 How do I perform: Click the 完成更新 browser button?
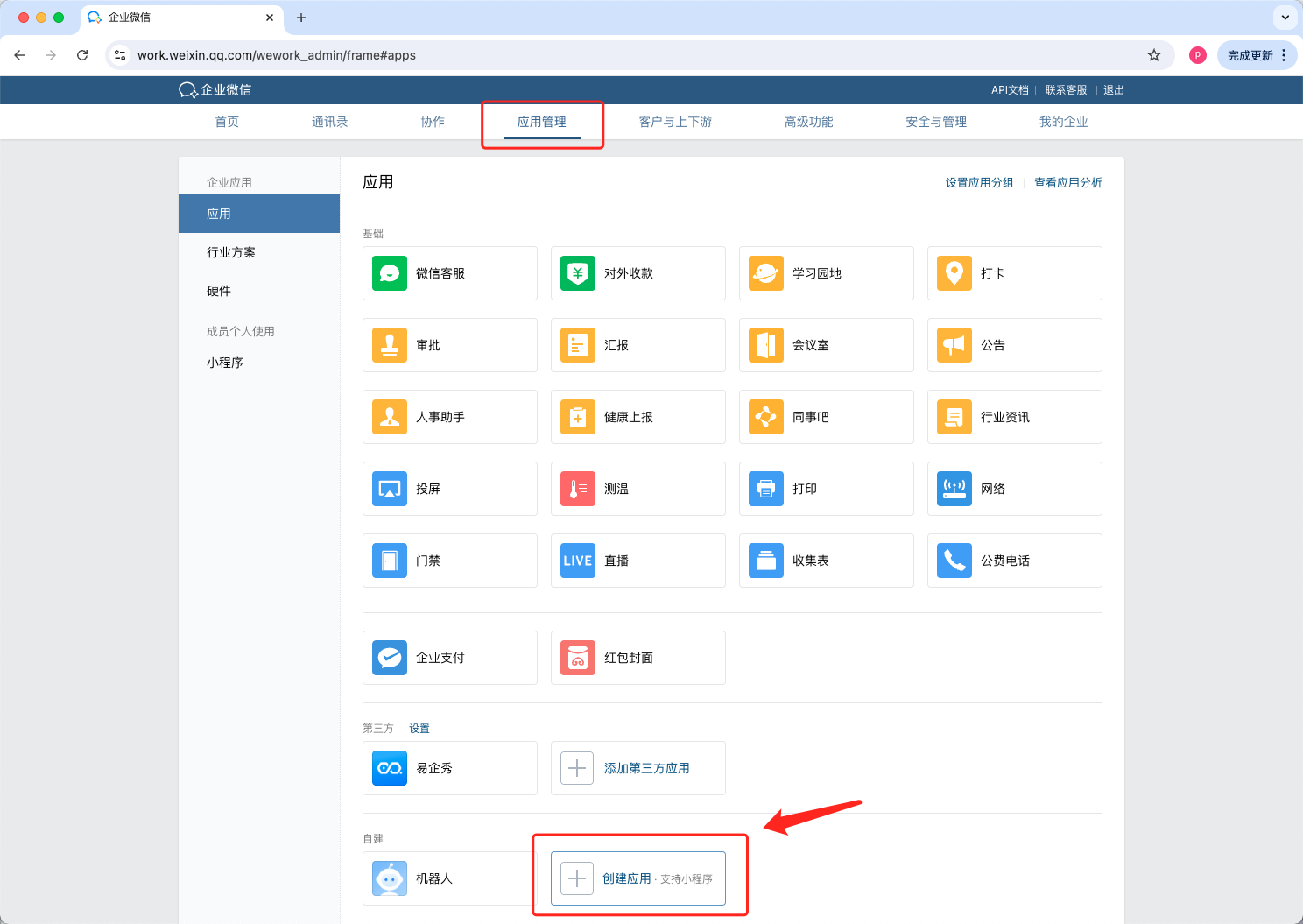pyautogui.click(x=1257, y=55)
